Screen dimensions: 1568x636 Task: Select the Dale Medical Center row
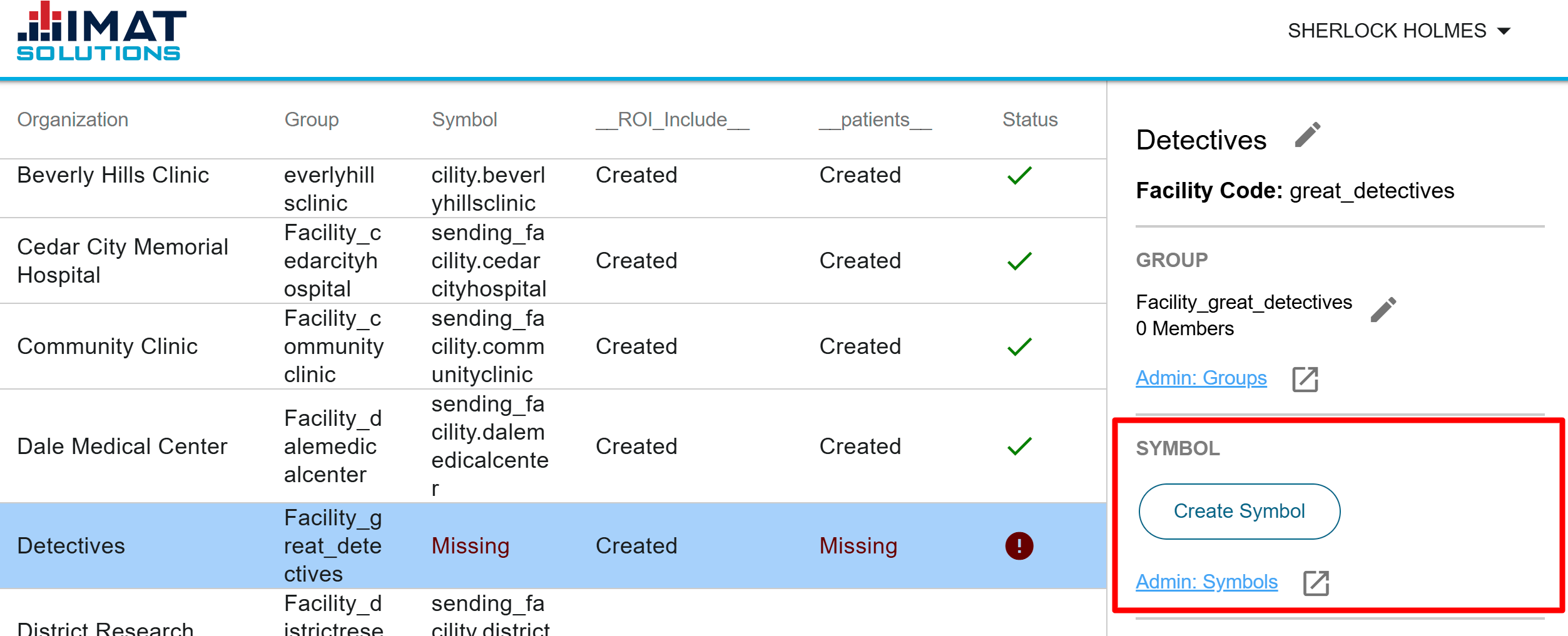click(x=553, y=446)
